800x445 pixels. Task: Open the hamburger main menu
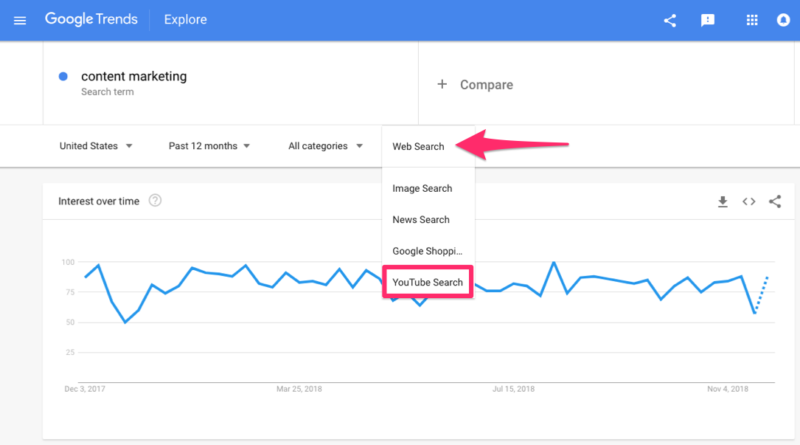pos(20,20)
